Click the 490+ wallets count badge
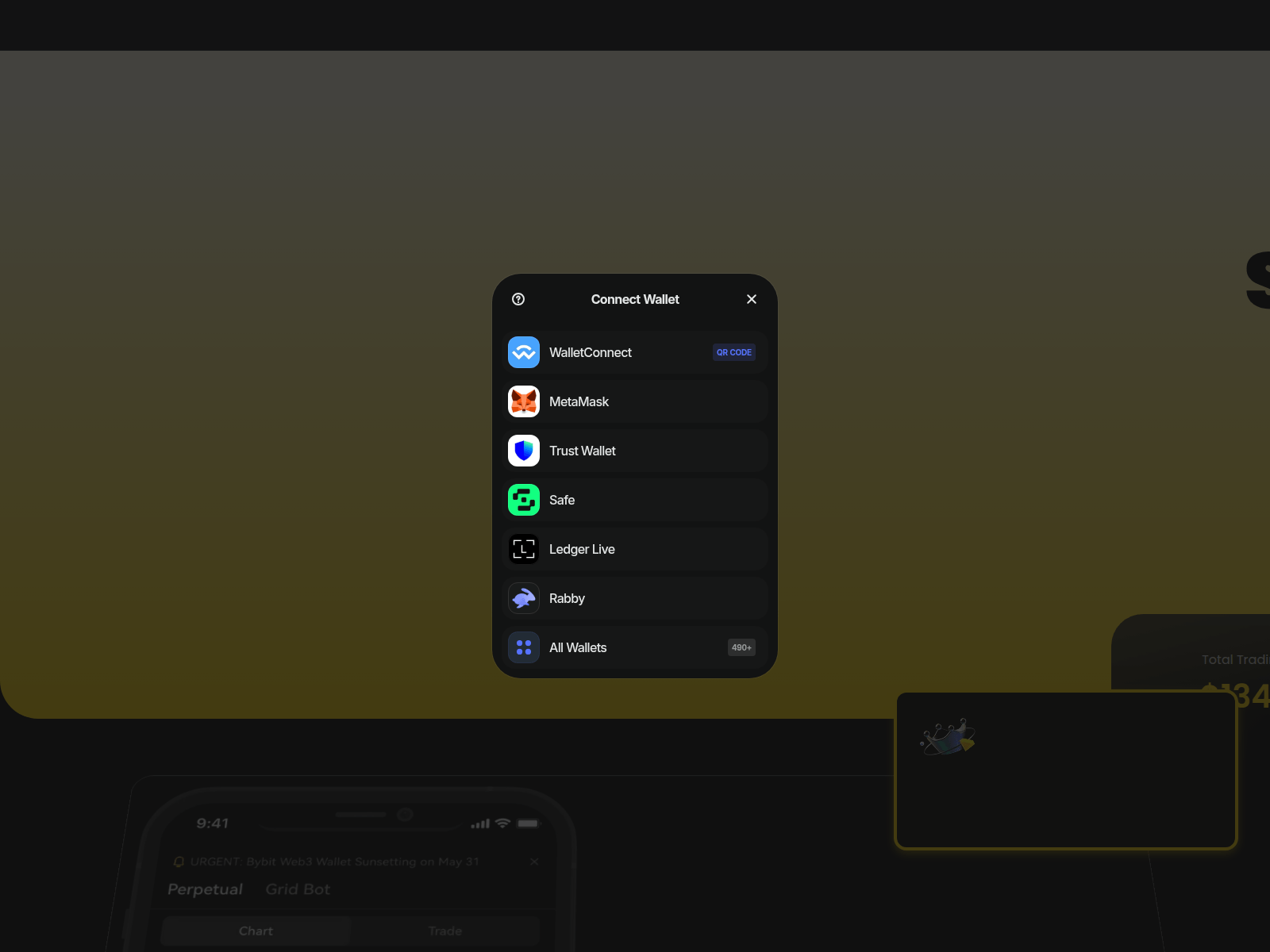Image resolution: width=1270 pixels, height=952 pixels. (741, 647)
